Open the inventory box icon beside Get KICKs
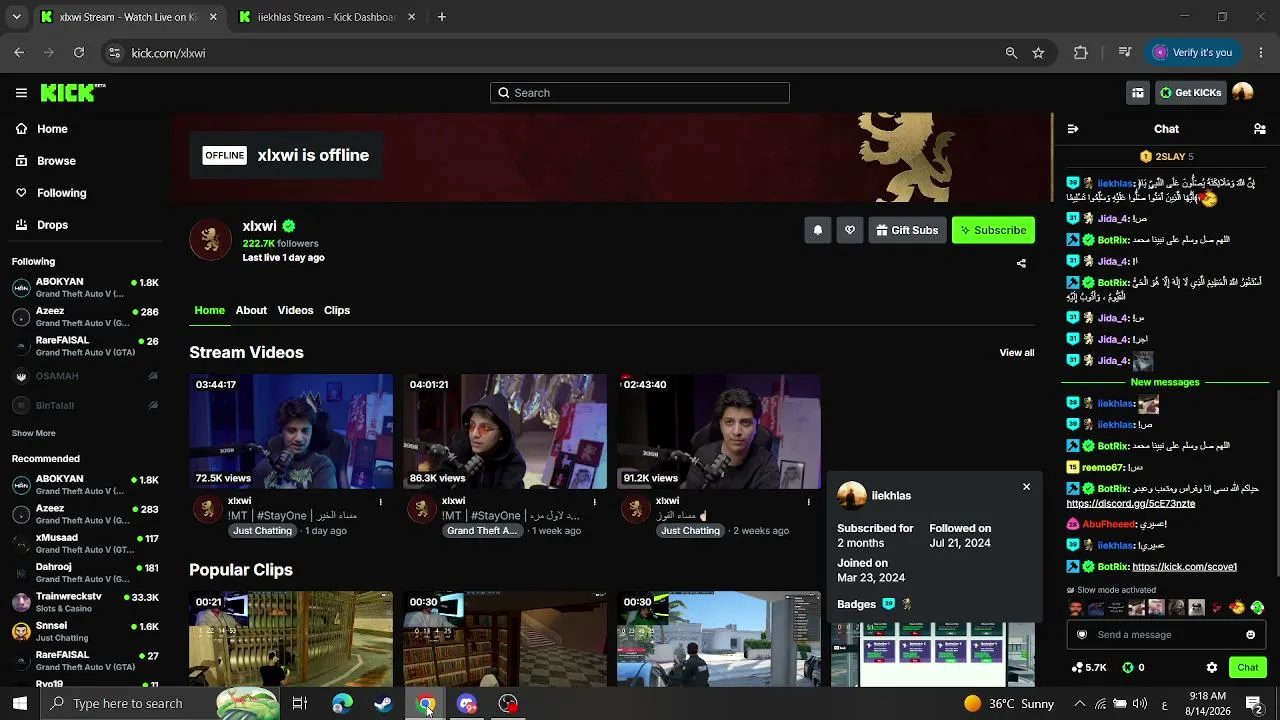 (1138, 93)
